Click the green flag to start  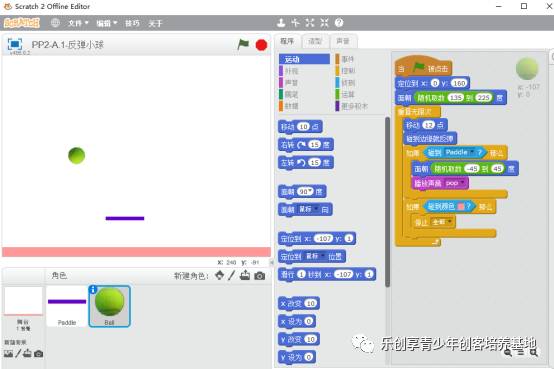tap(243, 45)
